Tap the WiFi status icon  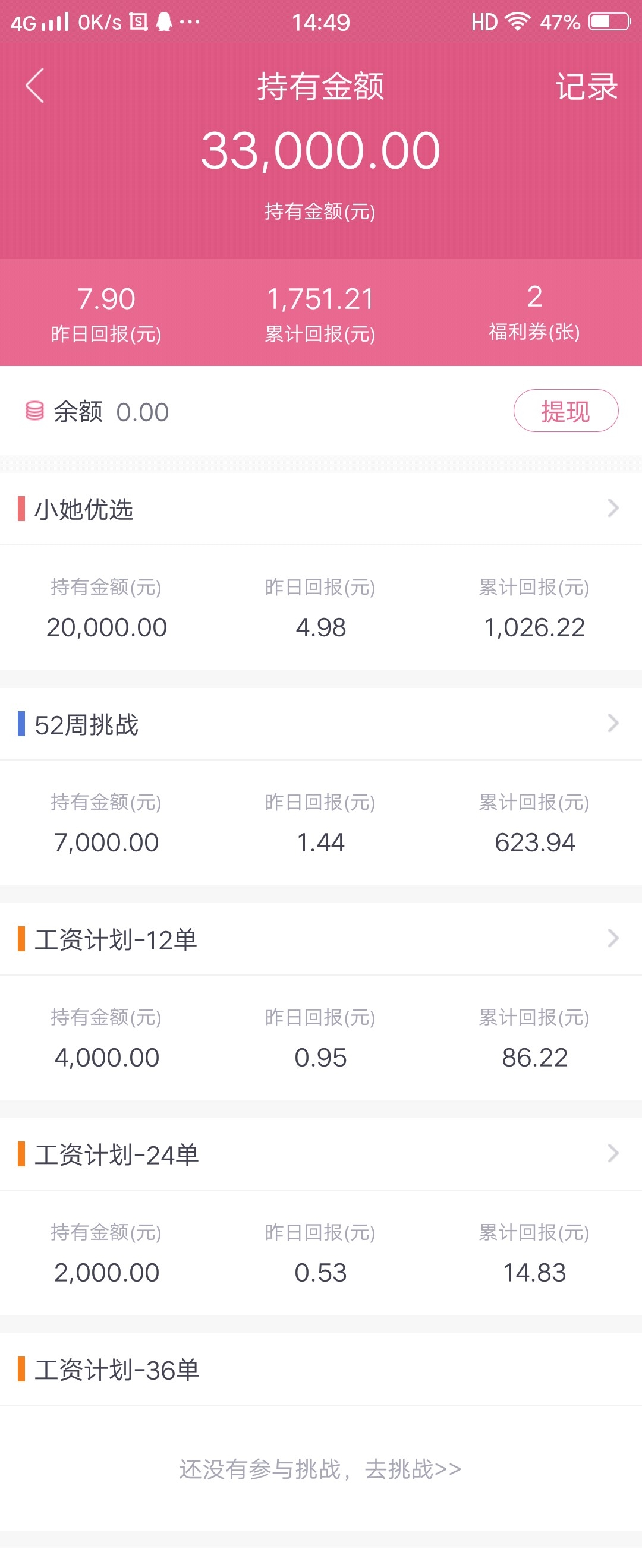[x=518, y=22]
